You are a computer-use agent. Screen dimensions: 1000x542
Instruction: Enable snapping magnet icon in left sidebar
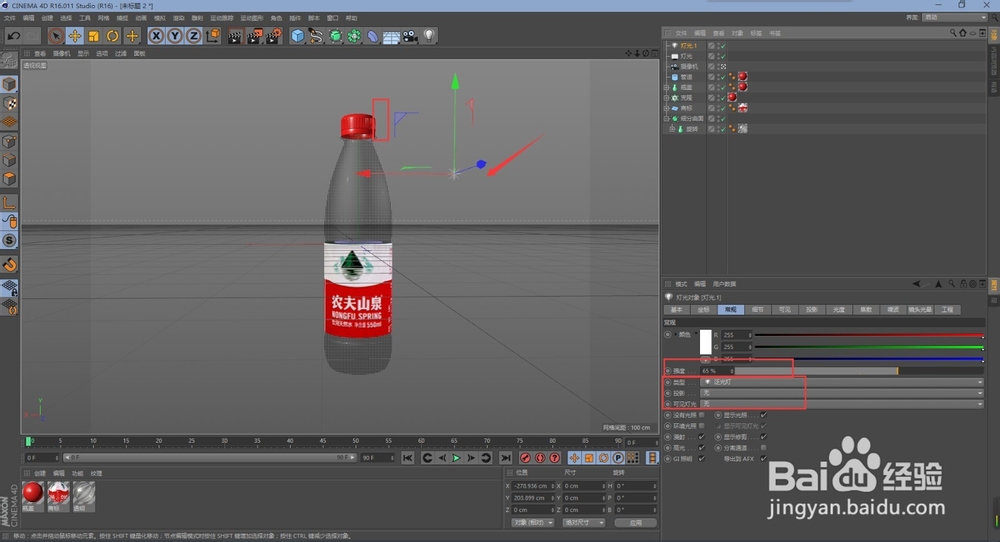point(9,264)
